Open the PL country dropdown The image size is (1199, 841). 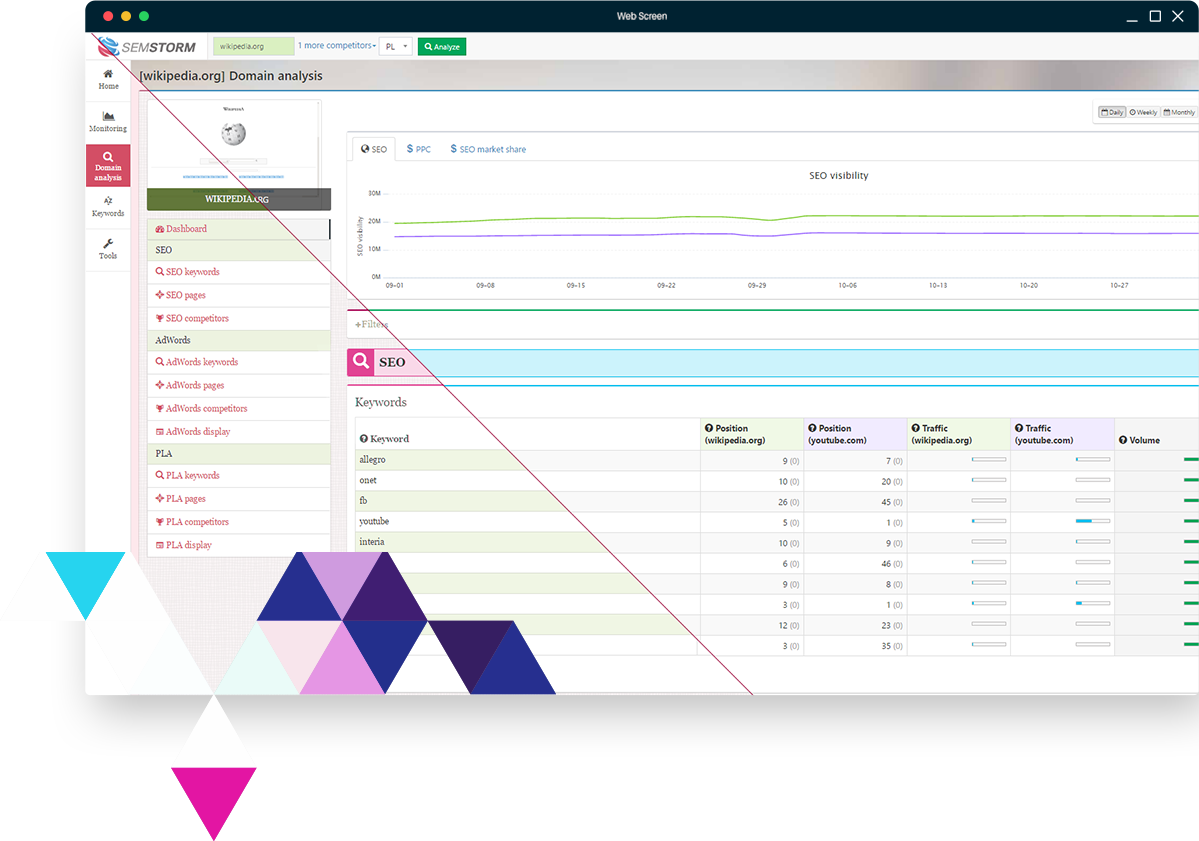[x=396, y=47]
